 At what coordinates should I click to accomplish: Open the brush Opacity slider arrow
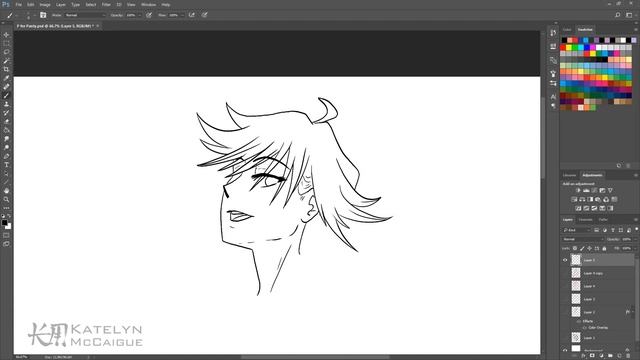pos(140,15)
